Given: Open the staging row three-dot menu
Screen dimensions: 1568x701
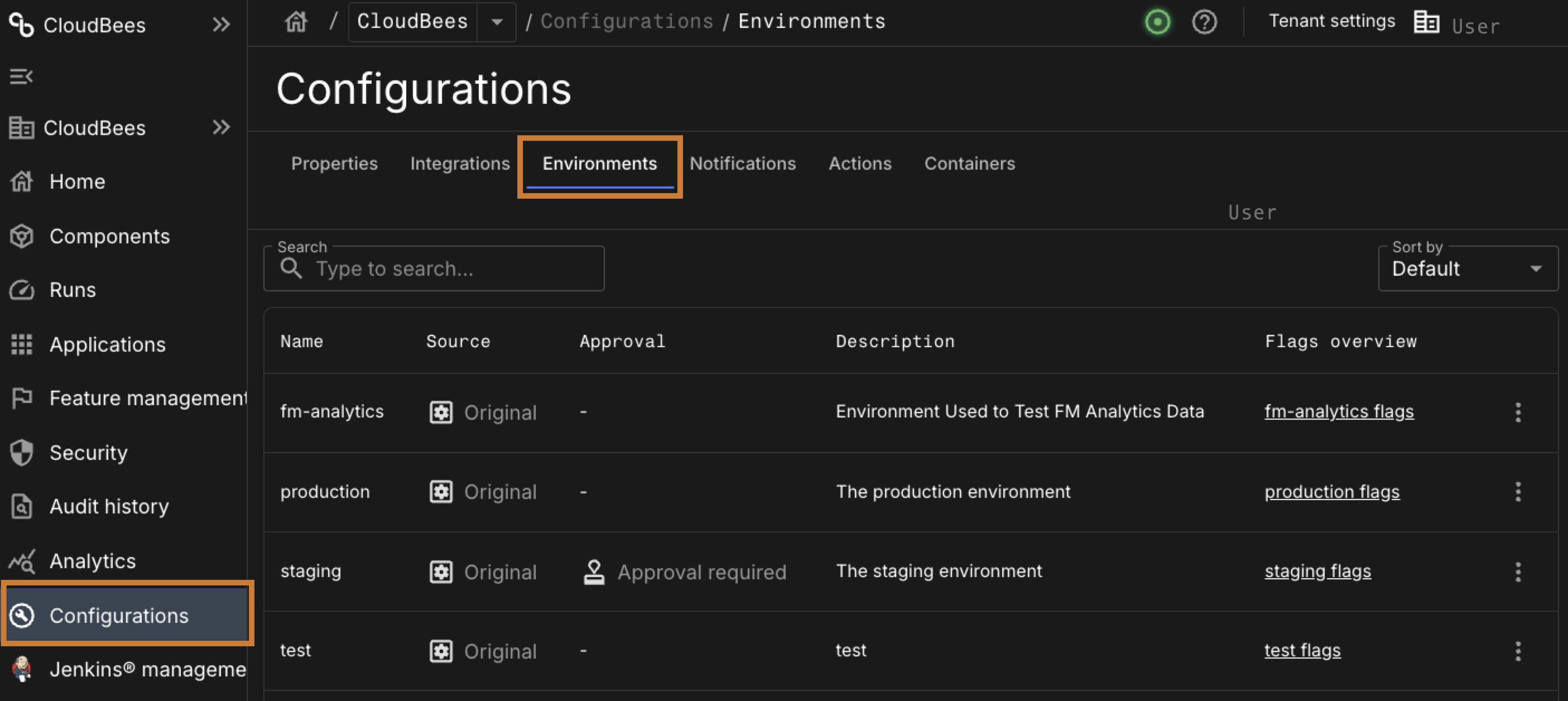Looking at the screenshot, I should [x=1517, y=572].
